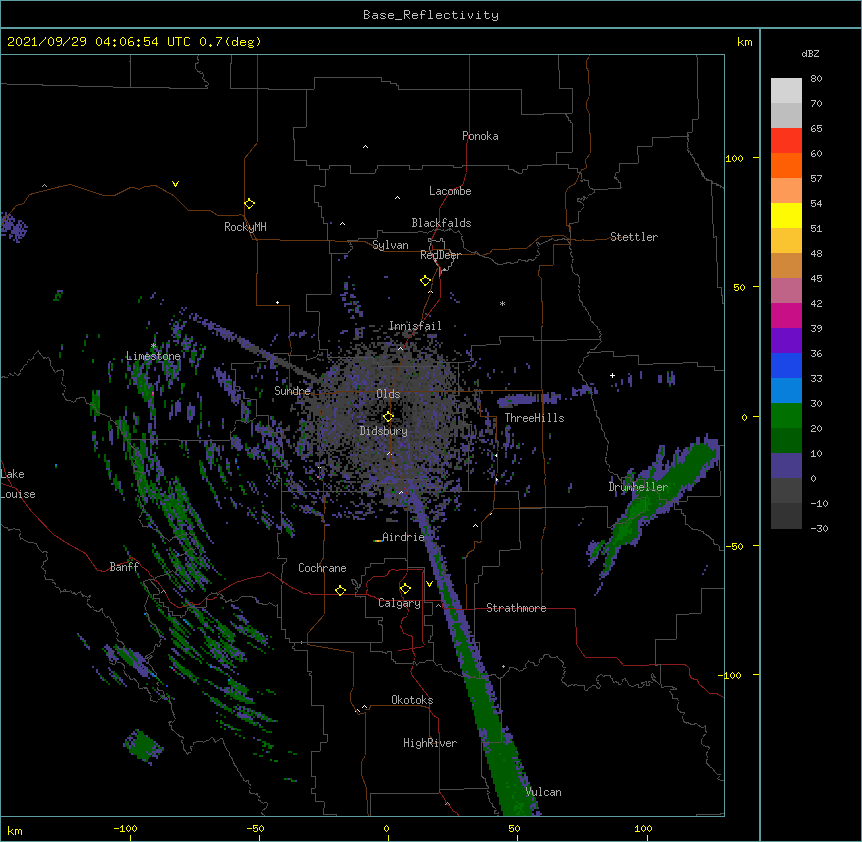862x842 pixels.
Task: Click the yellow diamond marker below Cochrane
Action: [340, 590]
